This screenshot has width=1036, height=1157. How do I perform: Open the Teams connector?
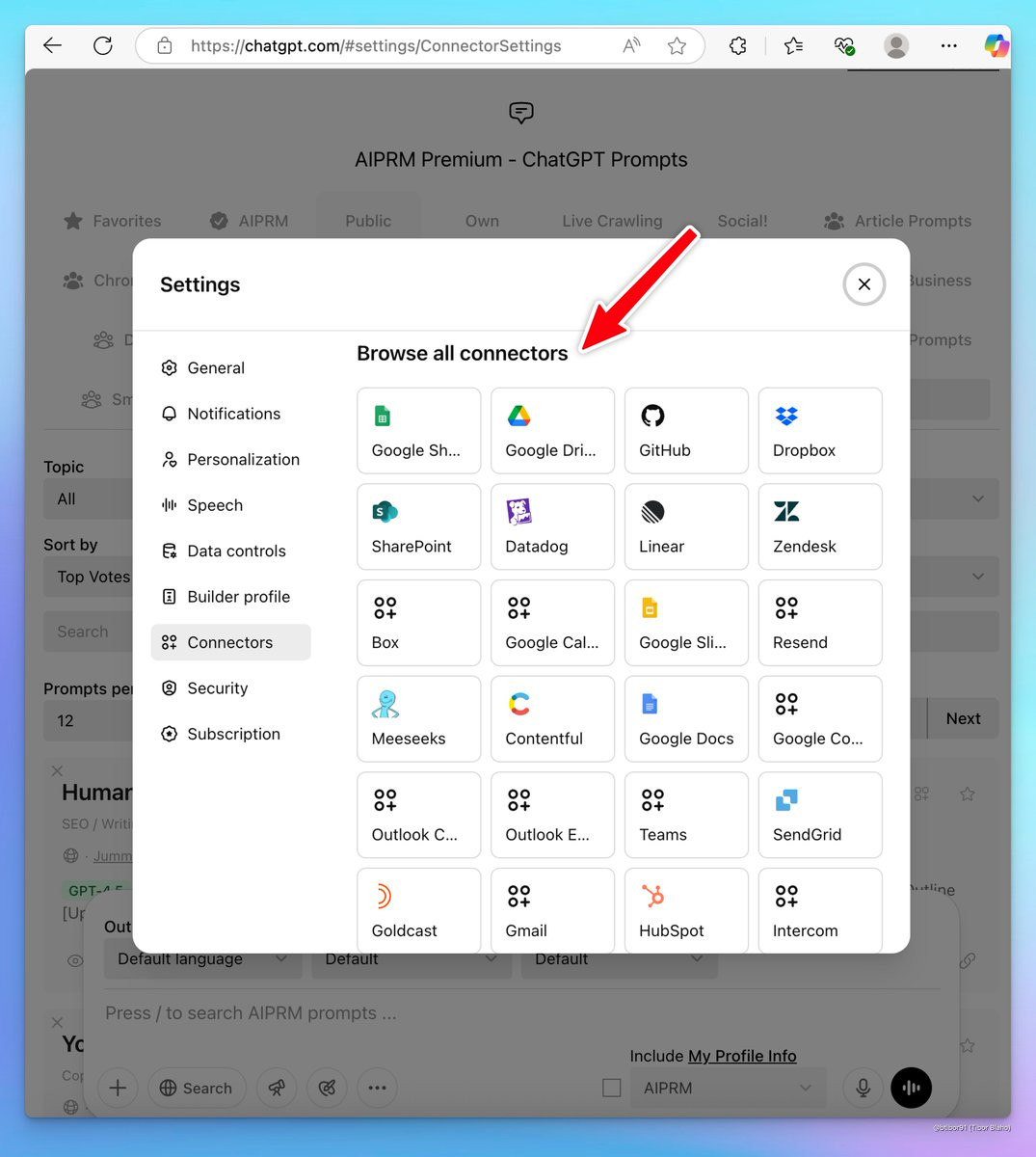click(686, 815)
